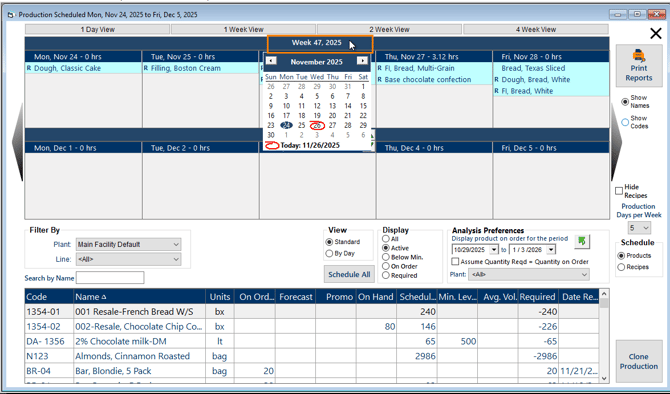Switch to 1 Week View
Screen dimensions: 670x394
[x=244, y=29]
